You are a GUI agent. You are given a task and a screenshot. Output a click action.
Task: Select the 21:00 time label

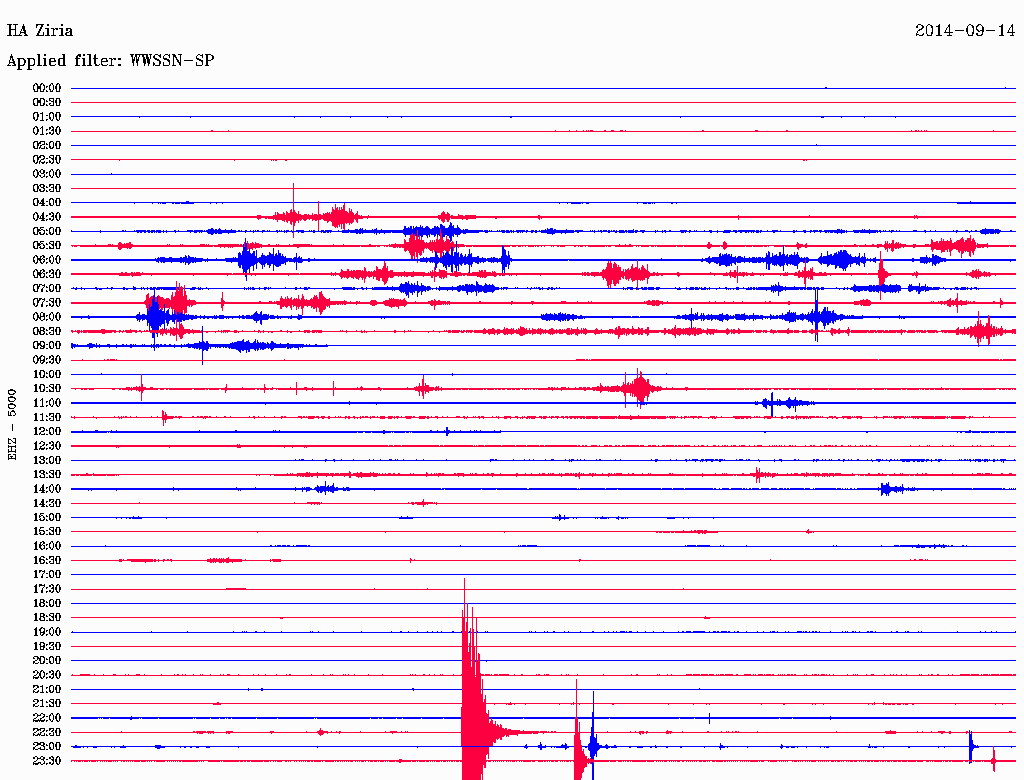(47, 689)
